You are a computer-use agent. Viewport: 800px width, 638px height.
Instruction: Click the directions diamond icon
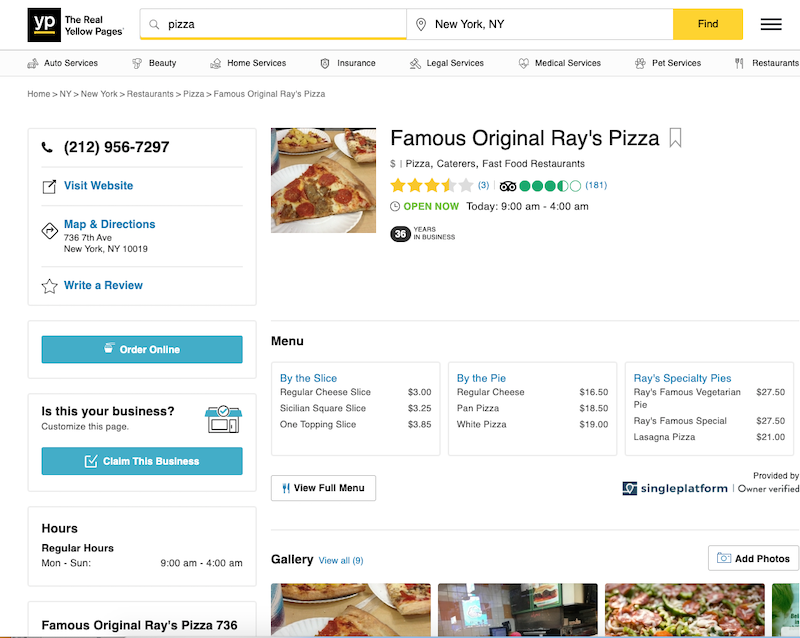(x=49, y=231)
